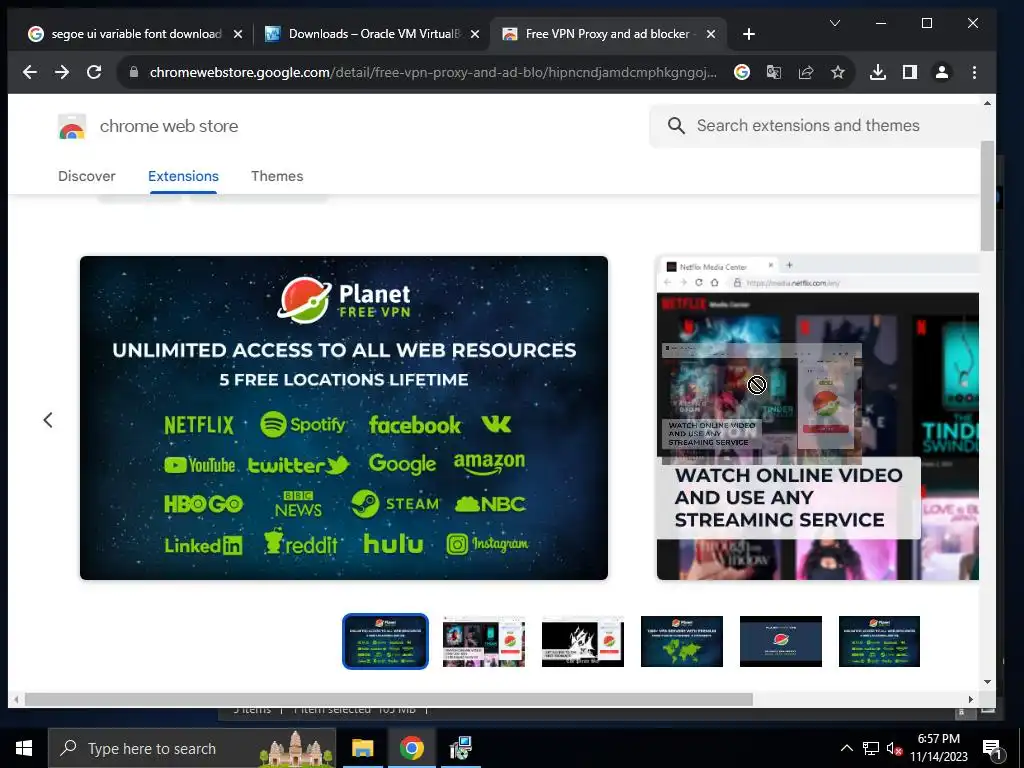Switch to Downloads Oracle VM VirtualBox tab

coord(372,34)
